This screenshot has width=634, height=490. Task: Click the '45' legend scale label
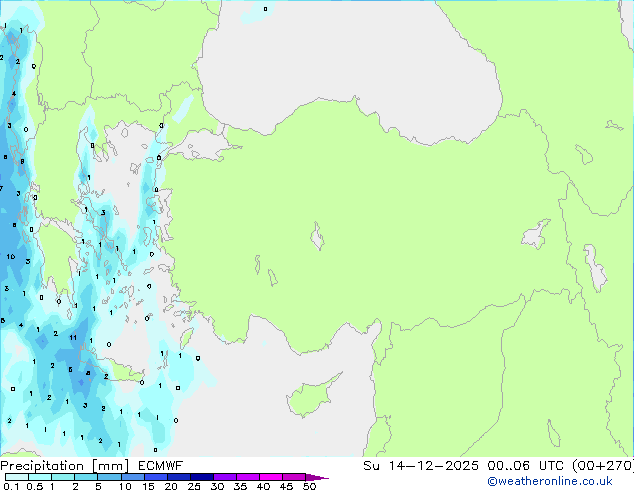(286, 486)
